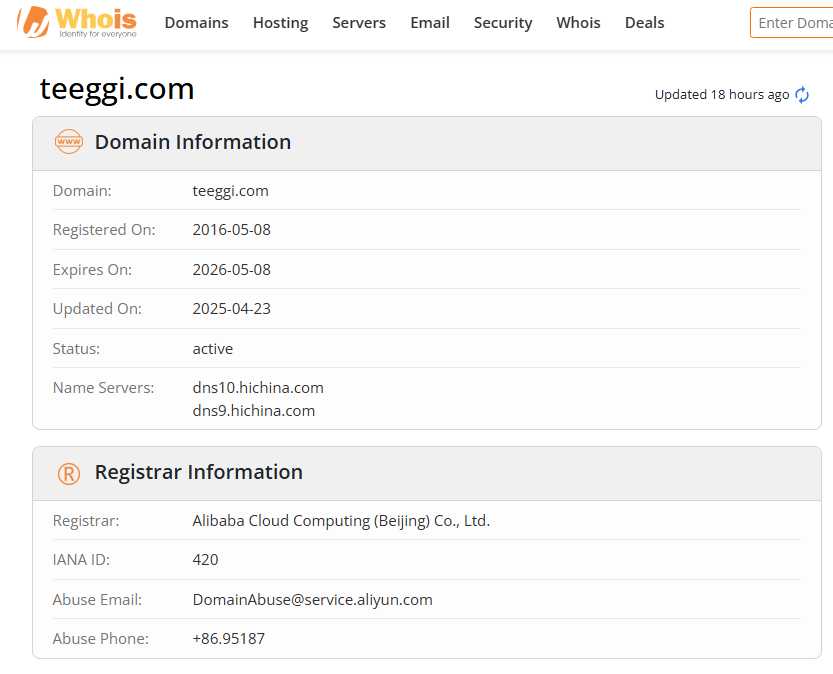Image resolution: width=833 pixels, height=674 pixels.
Task: Open the Hosting menu
Action: click(280, 22)
